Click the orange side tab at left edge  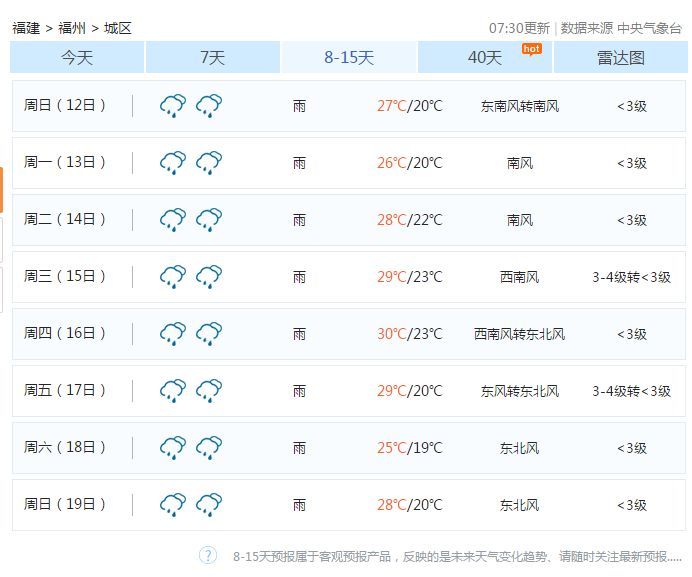[x=1, y=190]
